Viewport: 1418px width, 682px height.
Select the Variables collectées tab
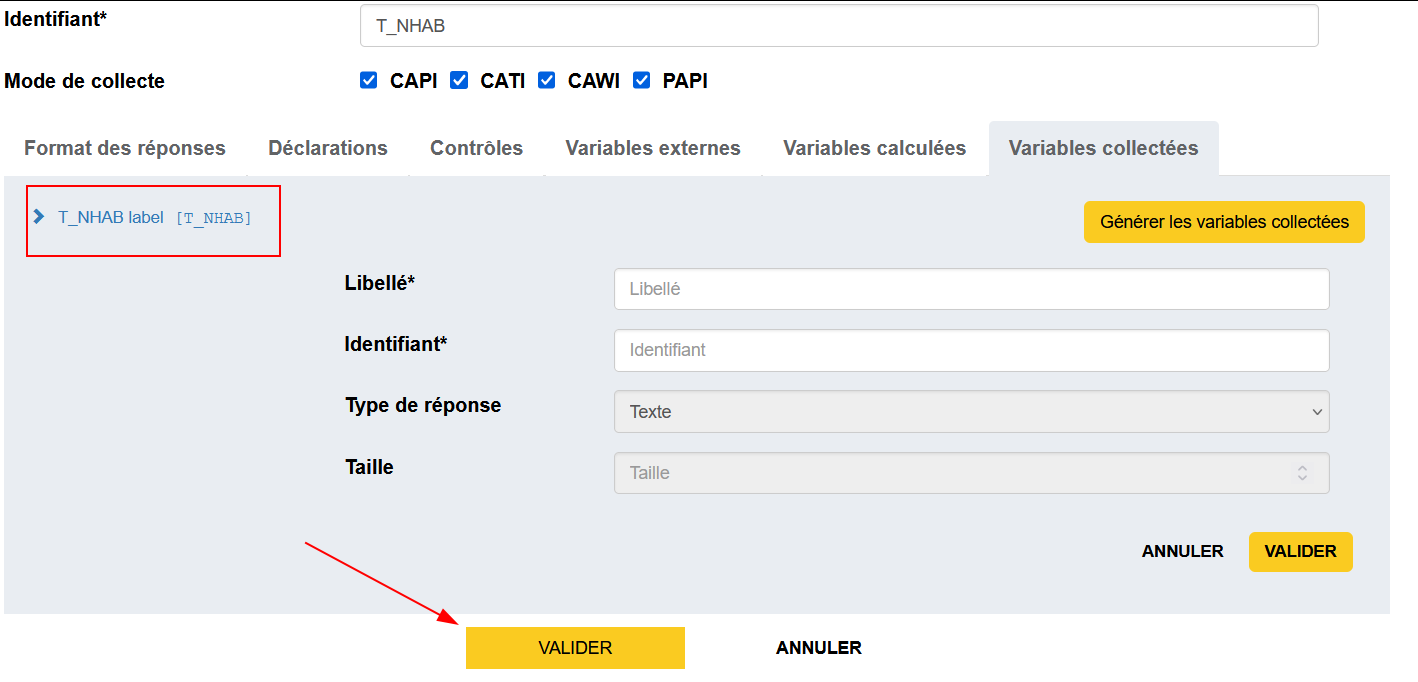[x=1103, y=148]
